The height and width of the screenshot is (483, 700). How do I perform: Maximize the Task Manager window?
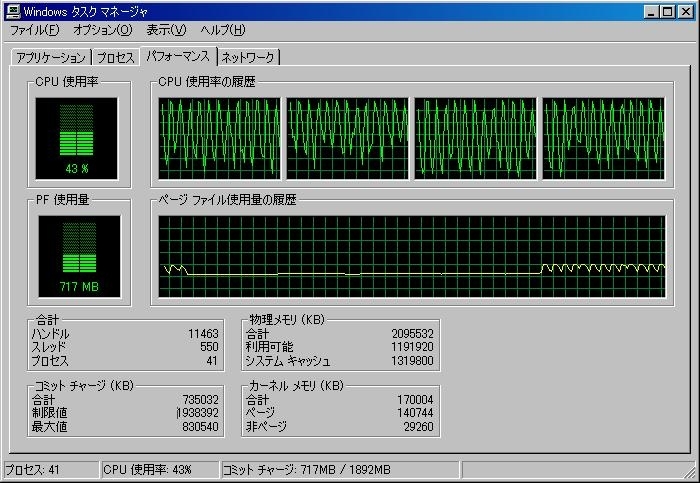(x=667, y=12)
